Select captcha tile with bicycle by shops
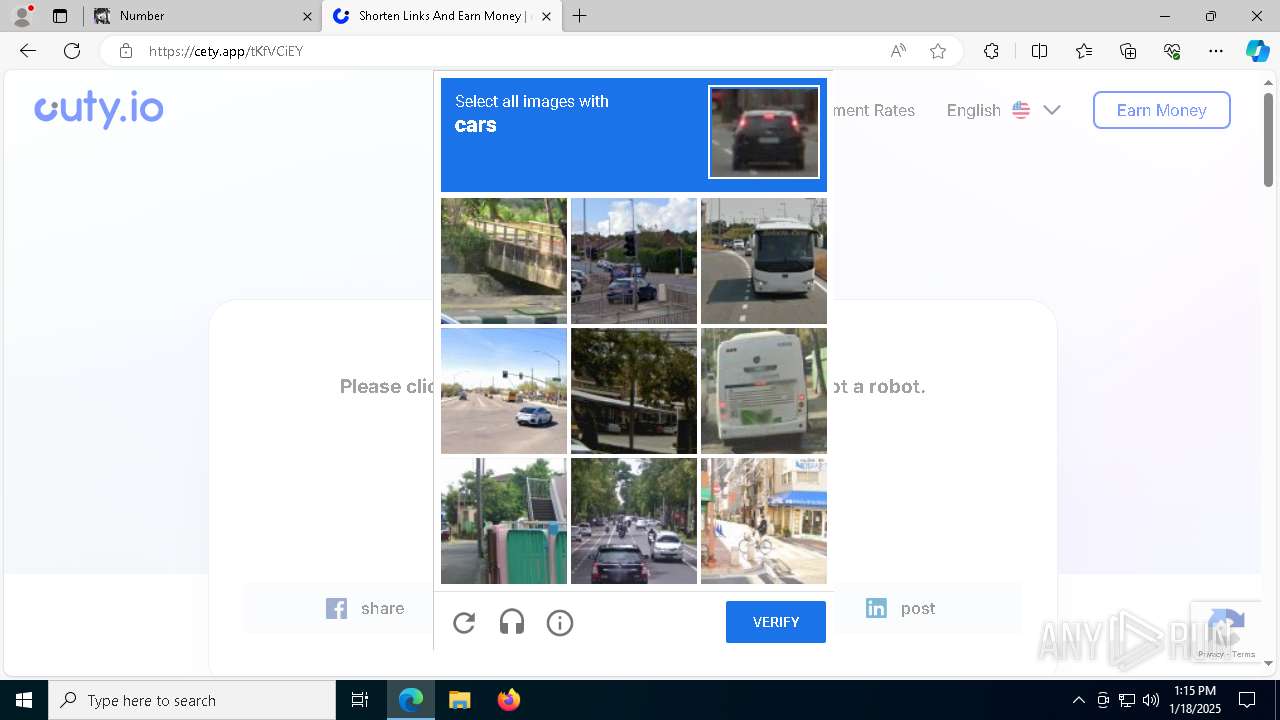Screen dimensions: 1280x720 pos(764,521)
